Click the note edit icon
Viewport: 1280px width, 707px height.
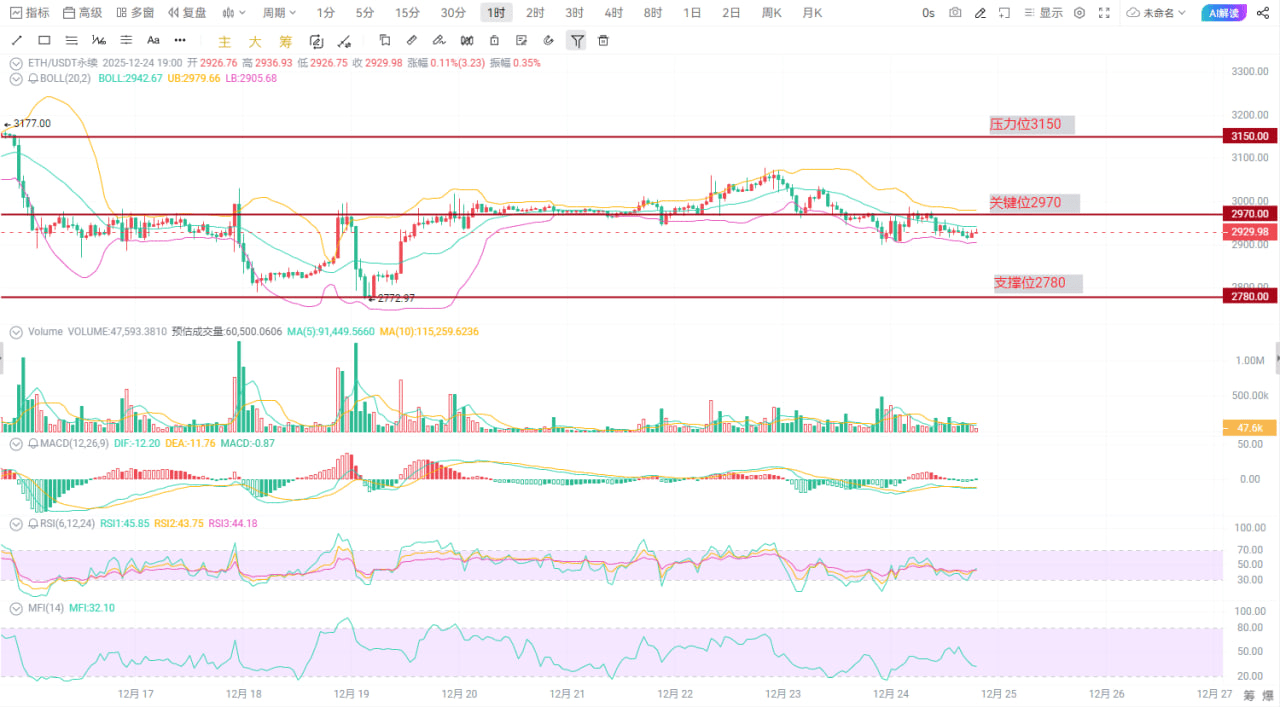522,40
